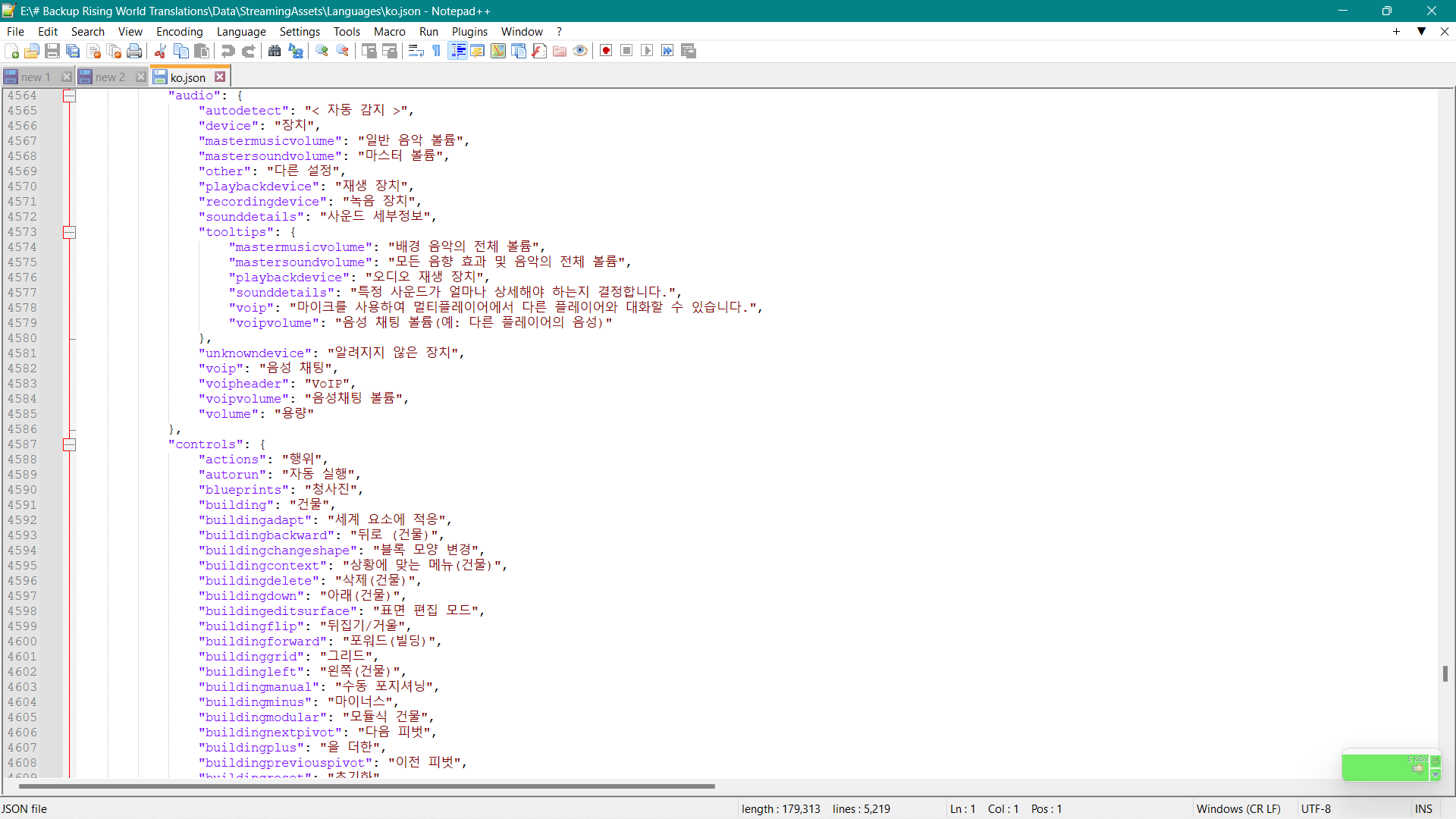The image size is (1456, 819).
Task: Click the vertical scrollbar thumb
Action: [x=1445, y=673]
